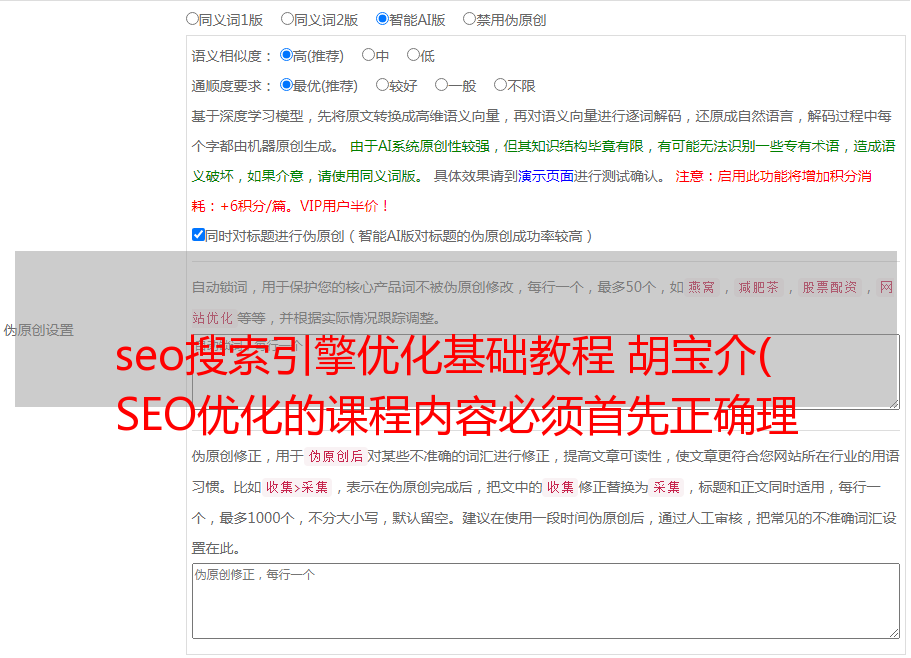Select the 同义词2版 radio option
Image resolution: width=911 pixels, height=658 pixels.
click(287, 19)
